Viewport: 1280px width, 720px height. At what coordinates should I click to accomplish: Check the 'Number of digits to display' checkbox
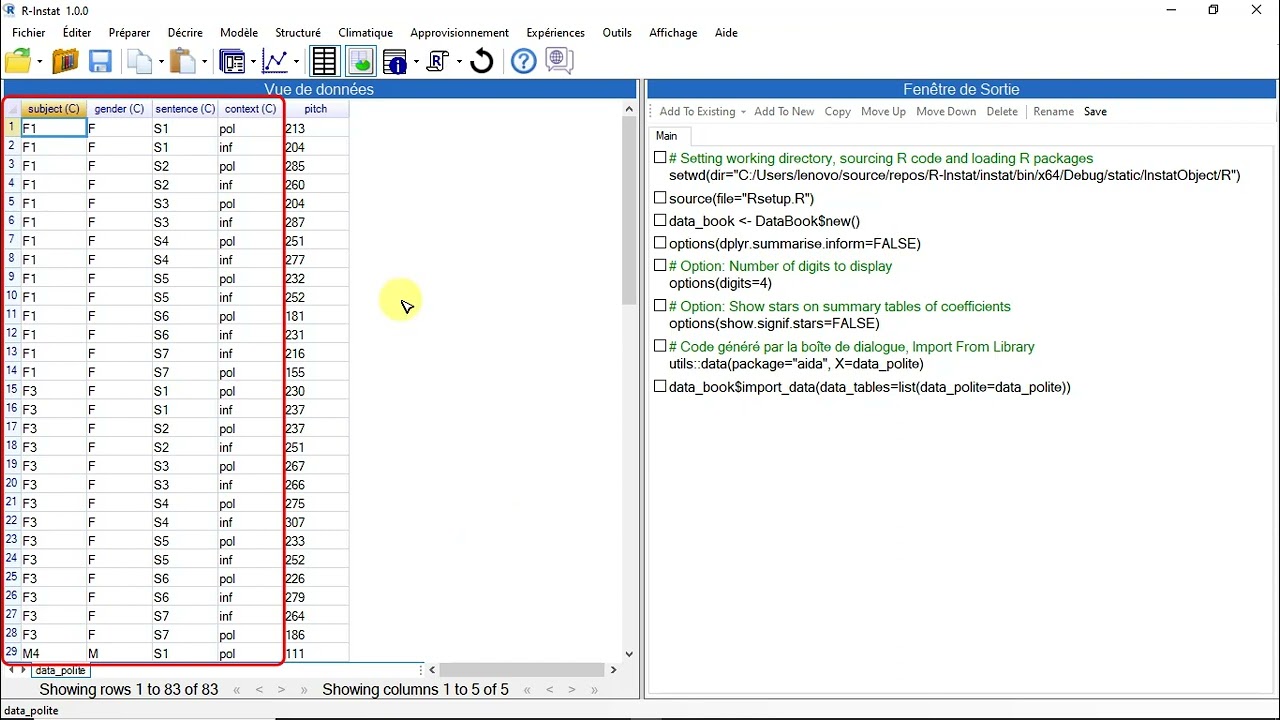[x=660, y=266]
